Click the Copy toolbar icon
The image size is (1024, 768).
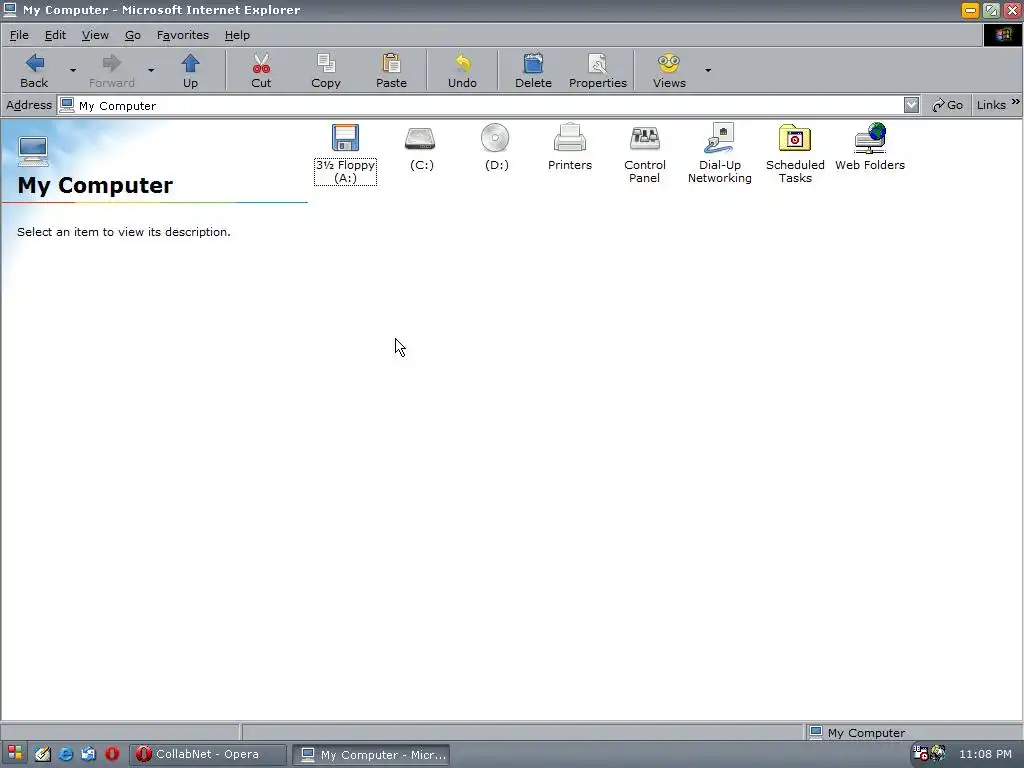point(326,63)
